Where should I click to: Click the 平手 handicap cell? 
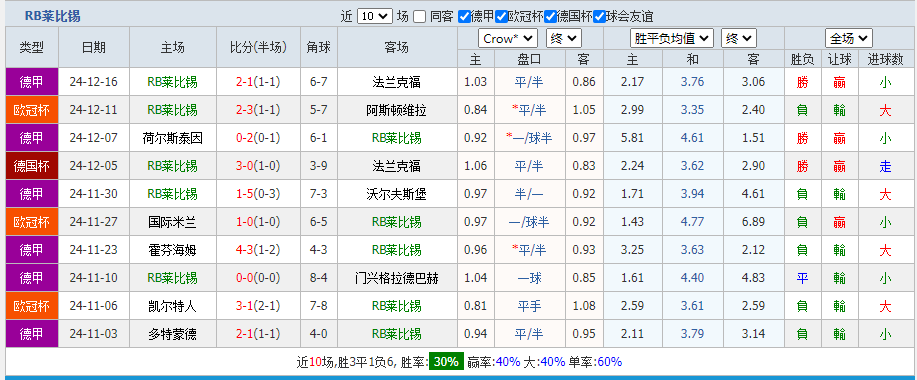(x=530, y=306)
